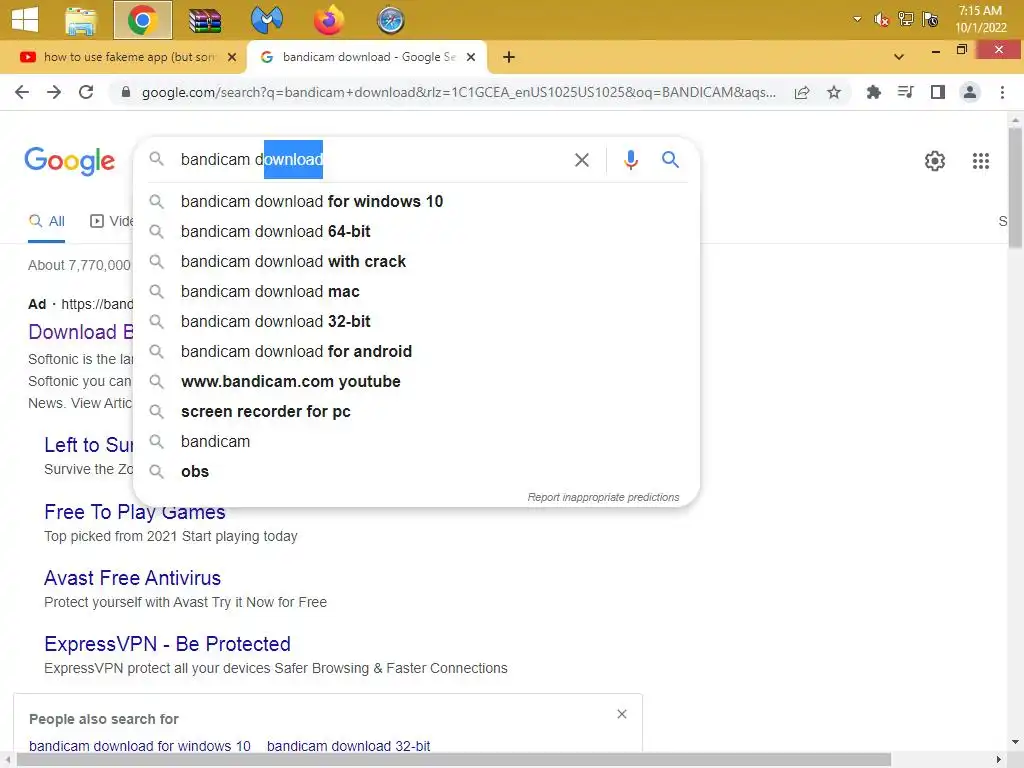1024x768 pixels.
Task: Select the All results tab
Action: click(x=46, y=221)
